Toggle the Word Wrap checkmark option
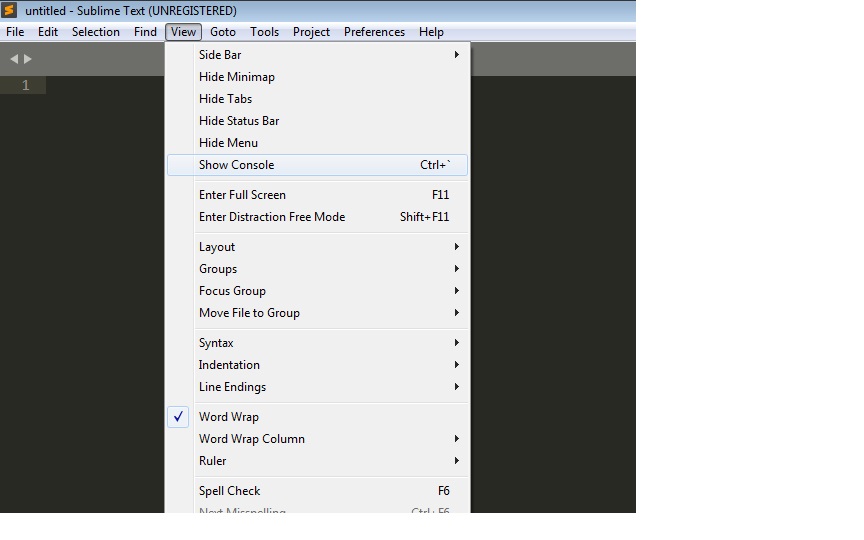Image resolution: width=864 pixels, height=540 pixels. pos(228,417)
